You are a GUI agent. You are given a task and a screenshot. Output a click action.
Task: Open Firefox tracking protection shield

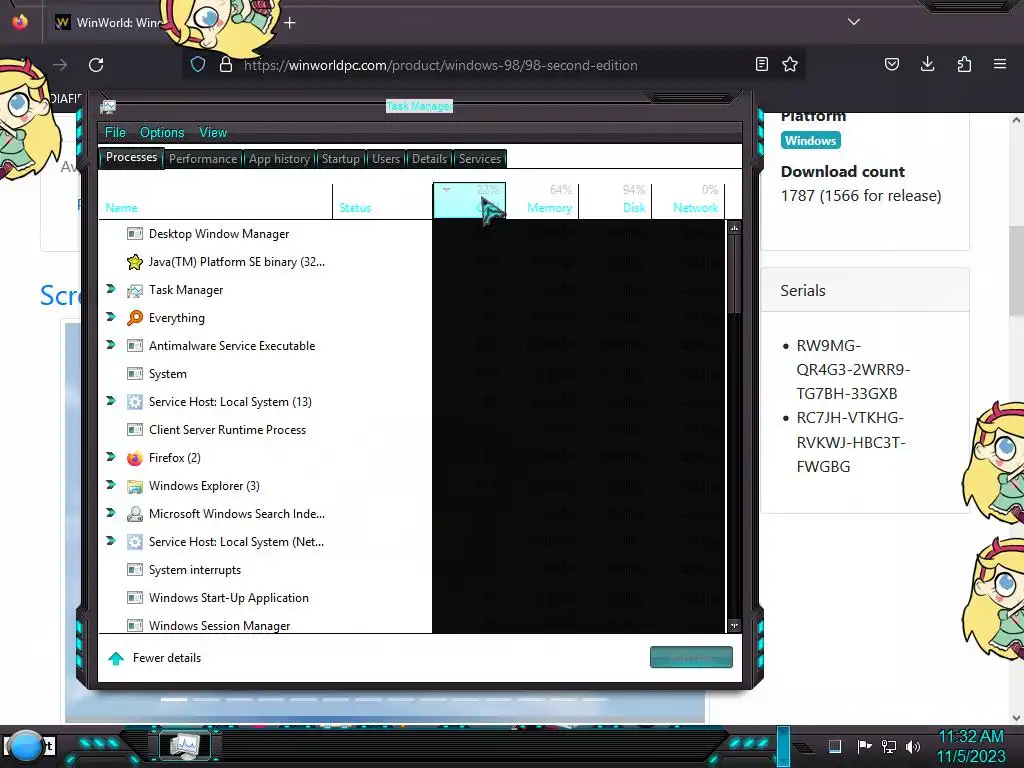[198, 65]
